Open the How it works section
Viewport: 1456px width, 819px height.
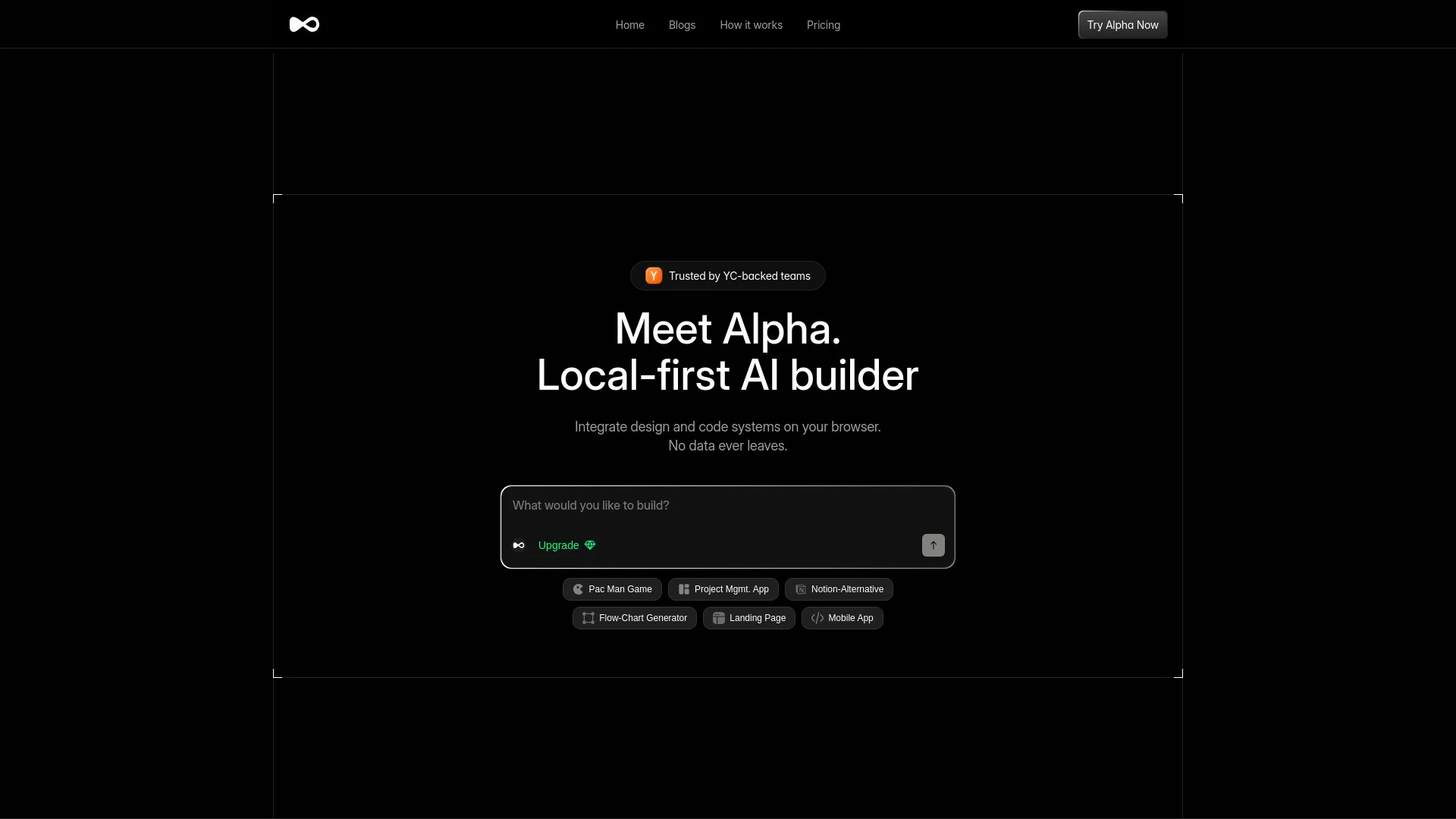coord(751,25)
